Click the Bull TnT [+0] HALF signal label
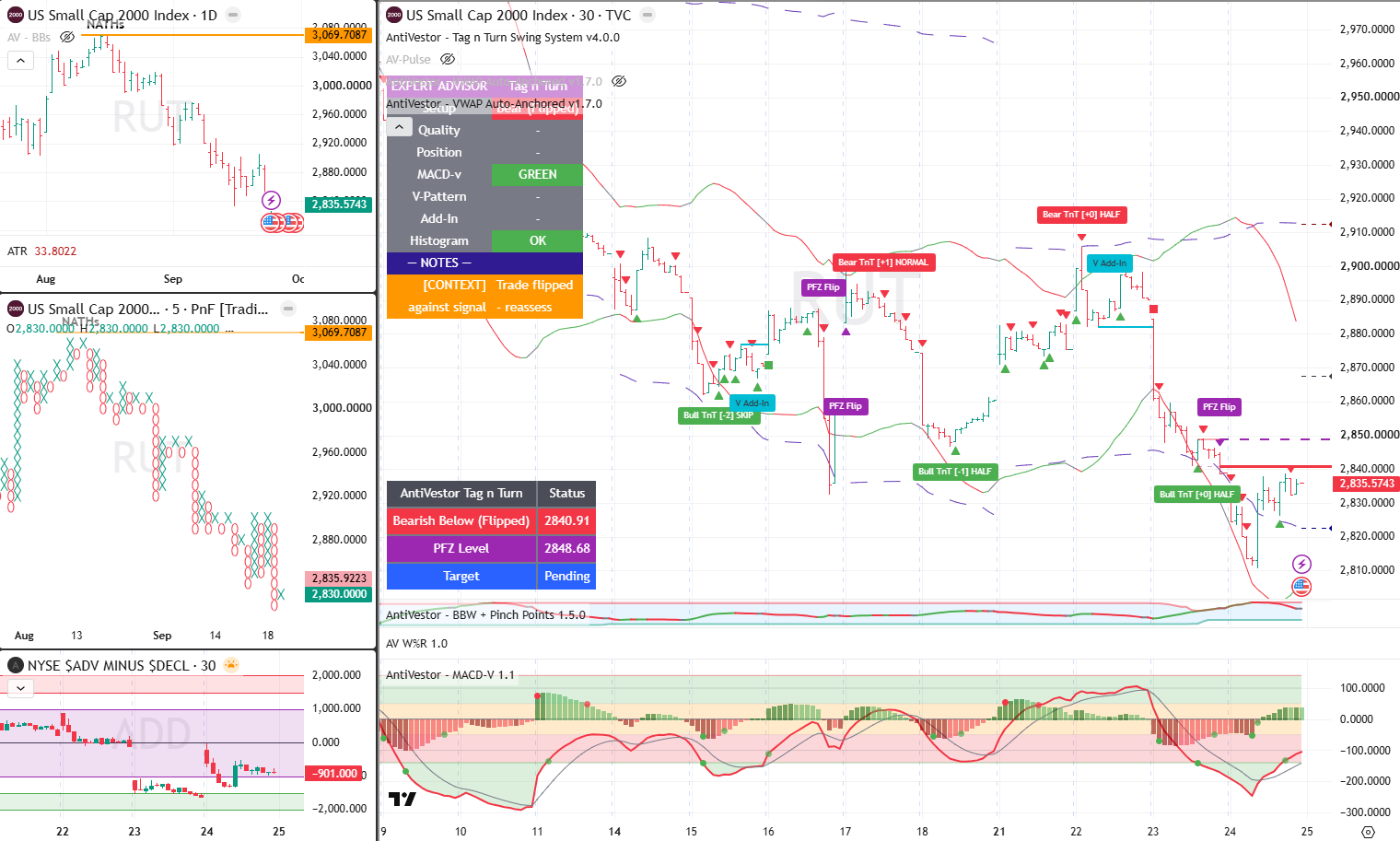This screenshot has height=841, width=1400. pos(1196,495)
